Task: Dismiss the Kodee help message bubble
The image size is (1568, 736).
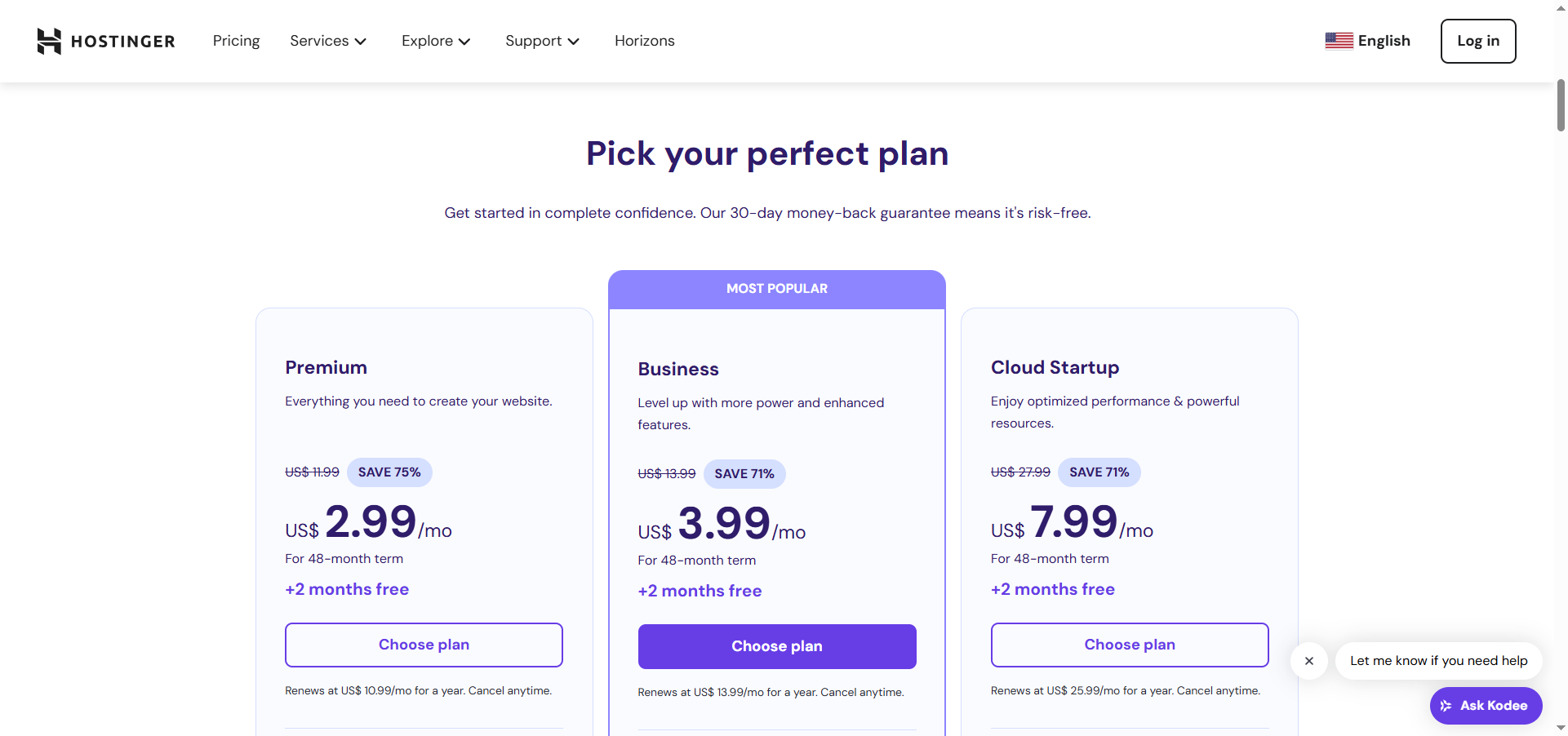Action: [x=1309, y=661]
